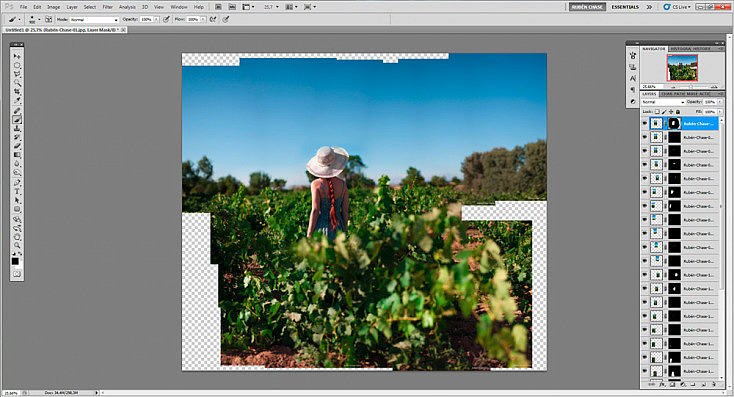This screenshot has height=397, width=734.
Task: Click the Navigator zoom slider
Action: coord(692,87)
